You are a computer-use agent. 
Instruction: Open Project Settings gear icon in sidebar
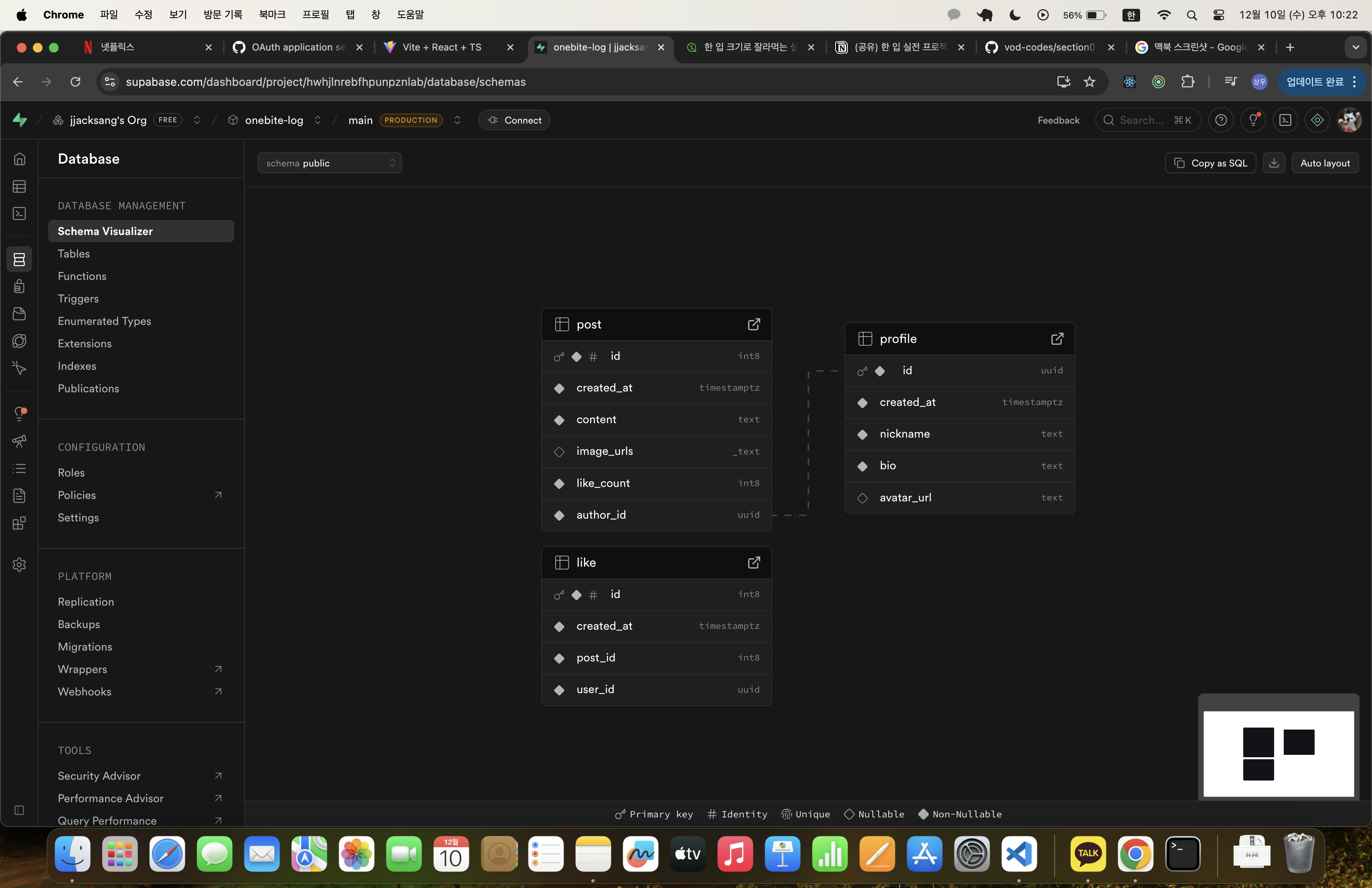tap(19, 565)
